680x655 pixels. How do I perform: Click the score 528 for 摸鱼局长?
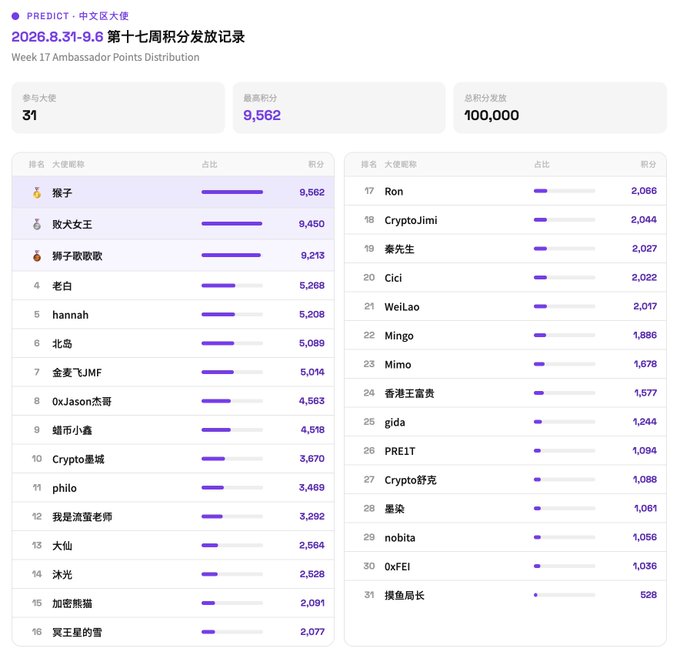click(x=648, y=595)
